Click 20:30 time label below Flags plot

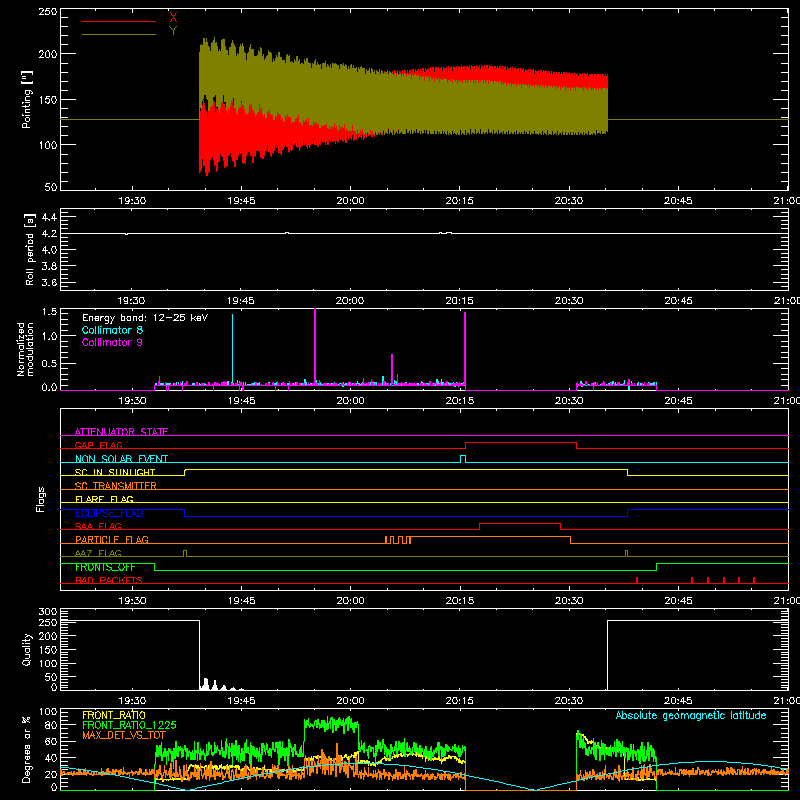pos(569,601)
